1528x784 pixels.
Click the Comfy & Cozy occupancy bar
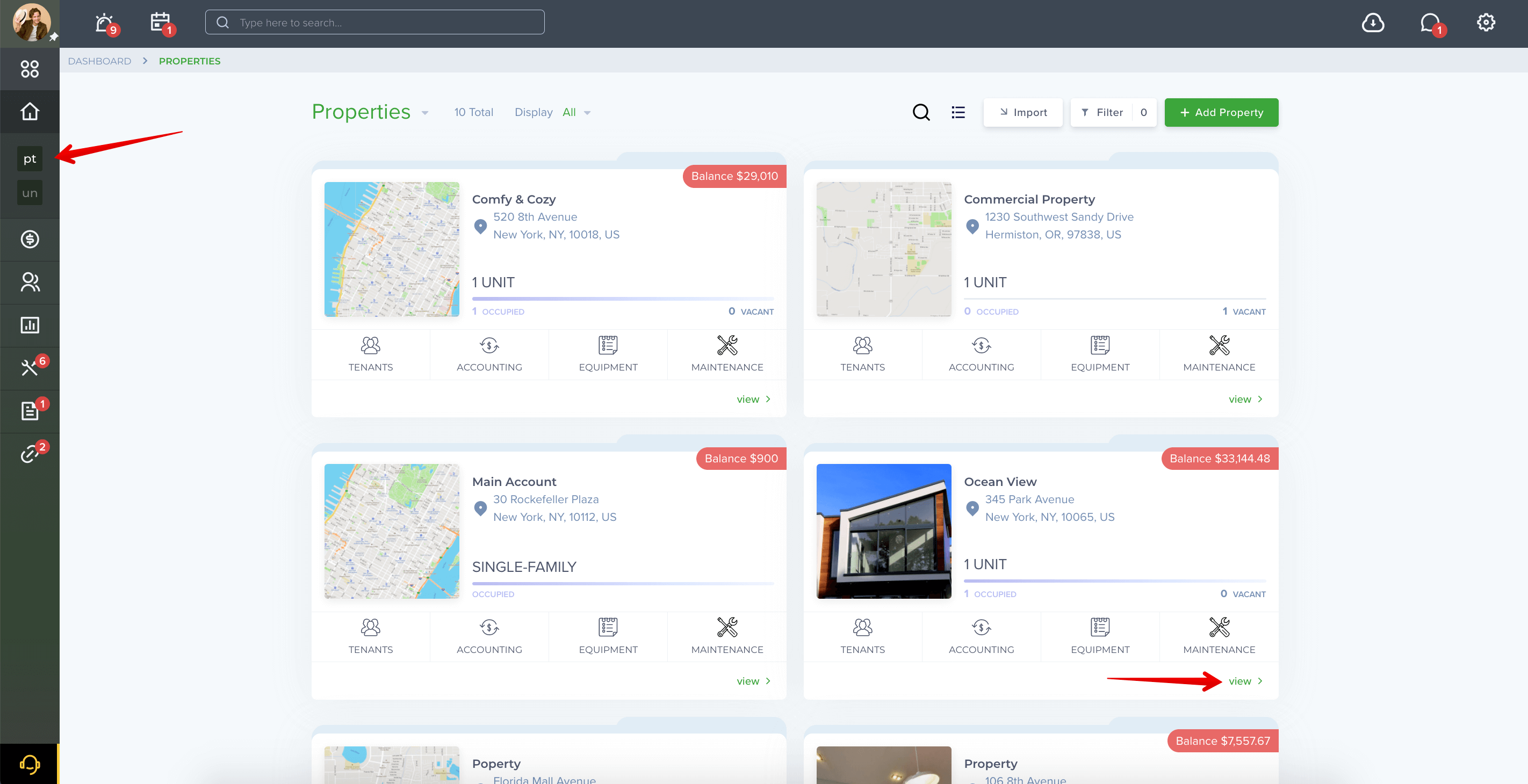coord(623,299)
